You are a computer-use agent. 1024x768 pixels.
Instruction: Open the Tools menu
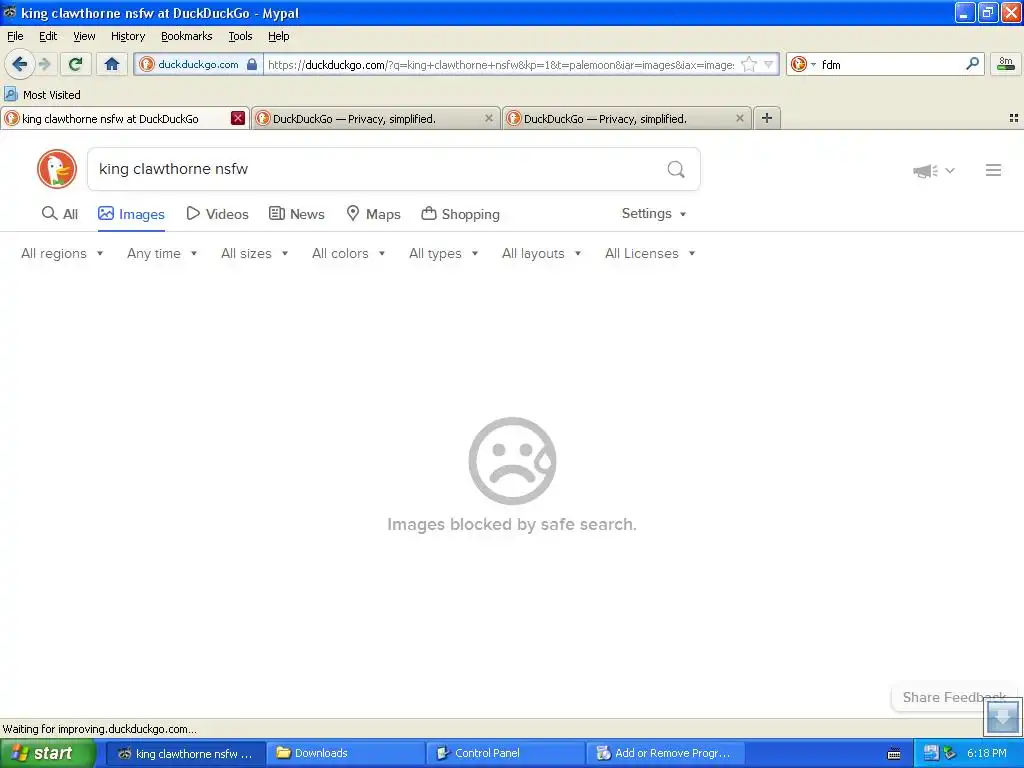click(x=240, y=36)
